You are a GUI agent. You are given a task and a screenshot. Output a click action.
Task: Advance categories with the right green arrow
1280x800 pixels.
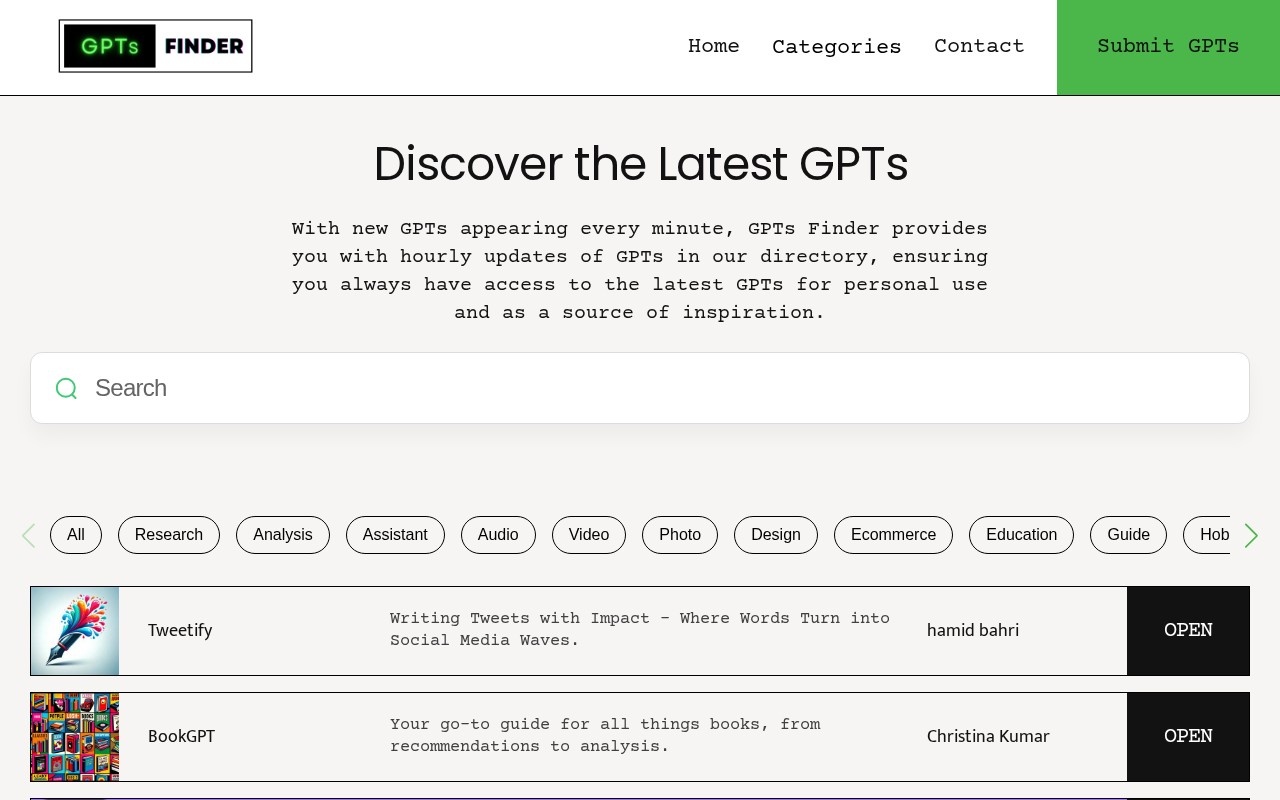coord(1251,536)
